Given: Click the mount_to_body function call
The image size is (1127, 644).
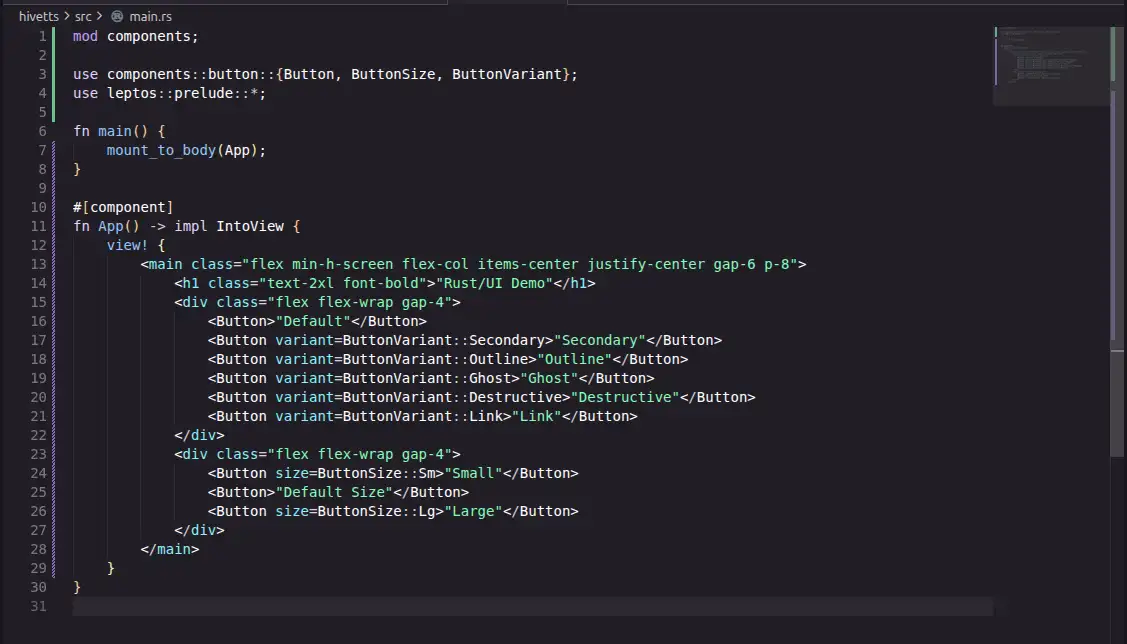Looking at the screenshot, I should pyautogui.click(x=161, y=150).
